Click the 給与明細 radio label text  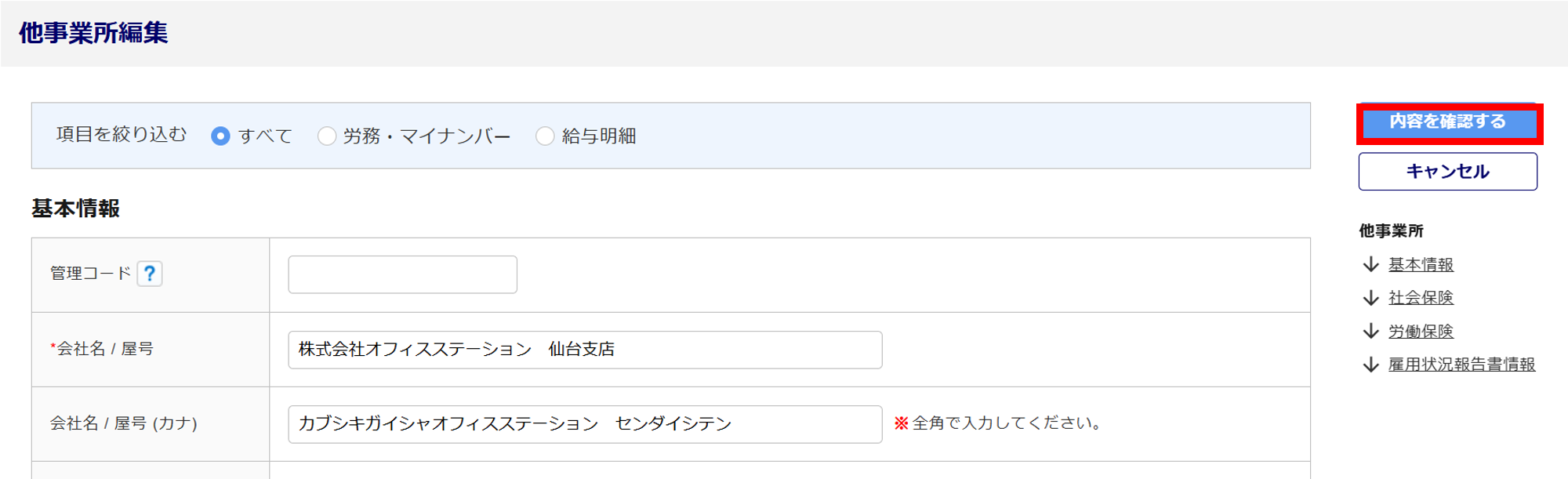[599, 136]
